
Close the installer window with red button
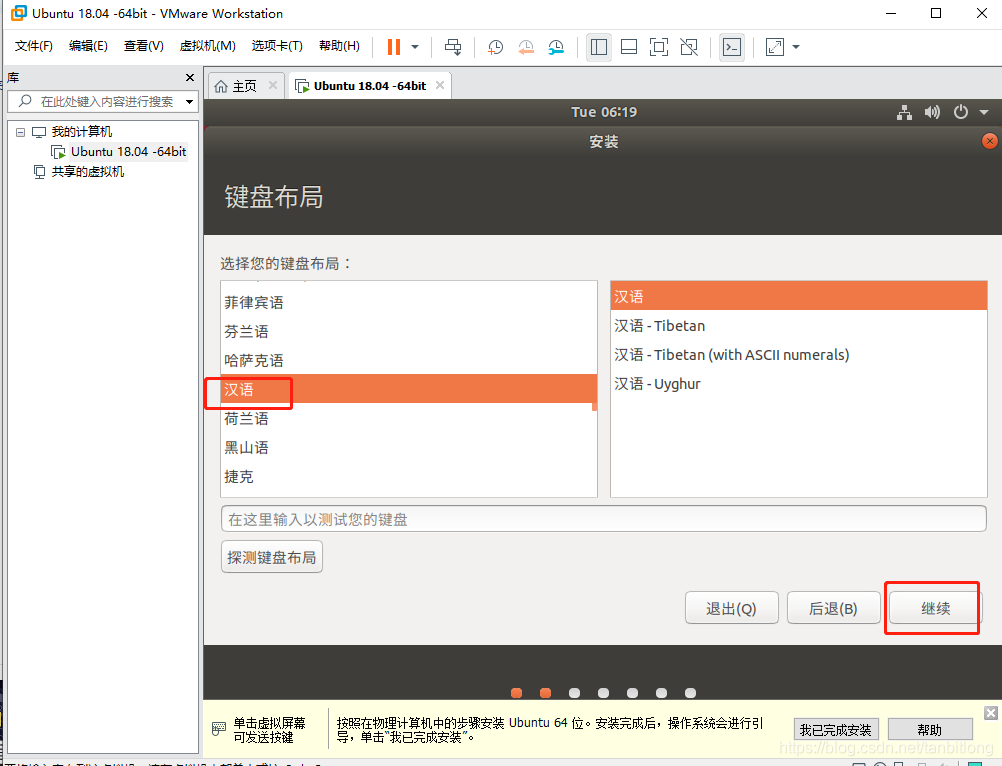[989, 141]
